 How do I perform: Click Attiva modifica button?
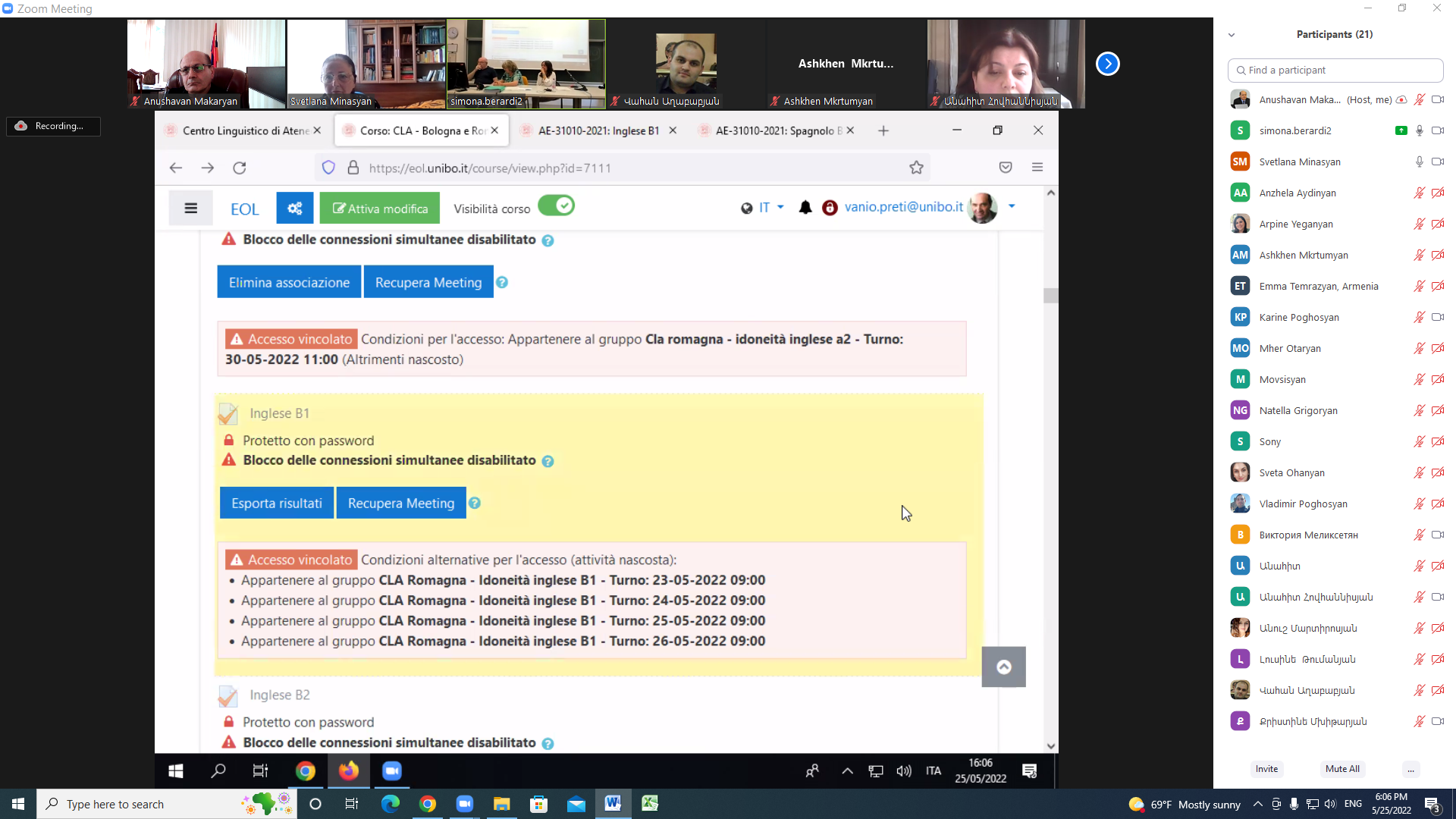pos(380,209)
